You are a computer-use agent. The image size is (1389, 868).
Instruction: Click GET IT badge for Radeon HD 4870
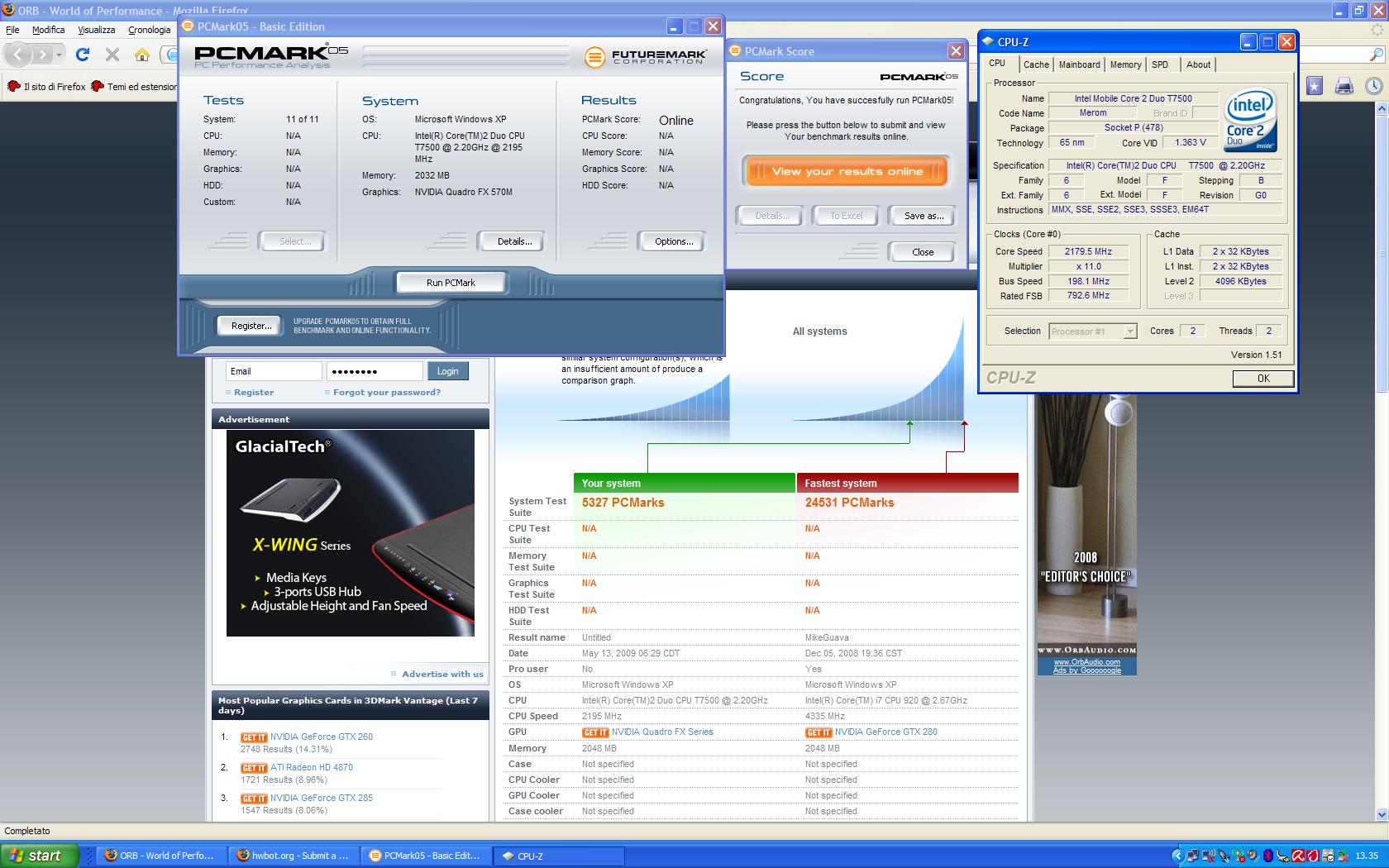tap(254, 768)
